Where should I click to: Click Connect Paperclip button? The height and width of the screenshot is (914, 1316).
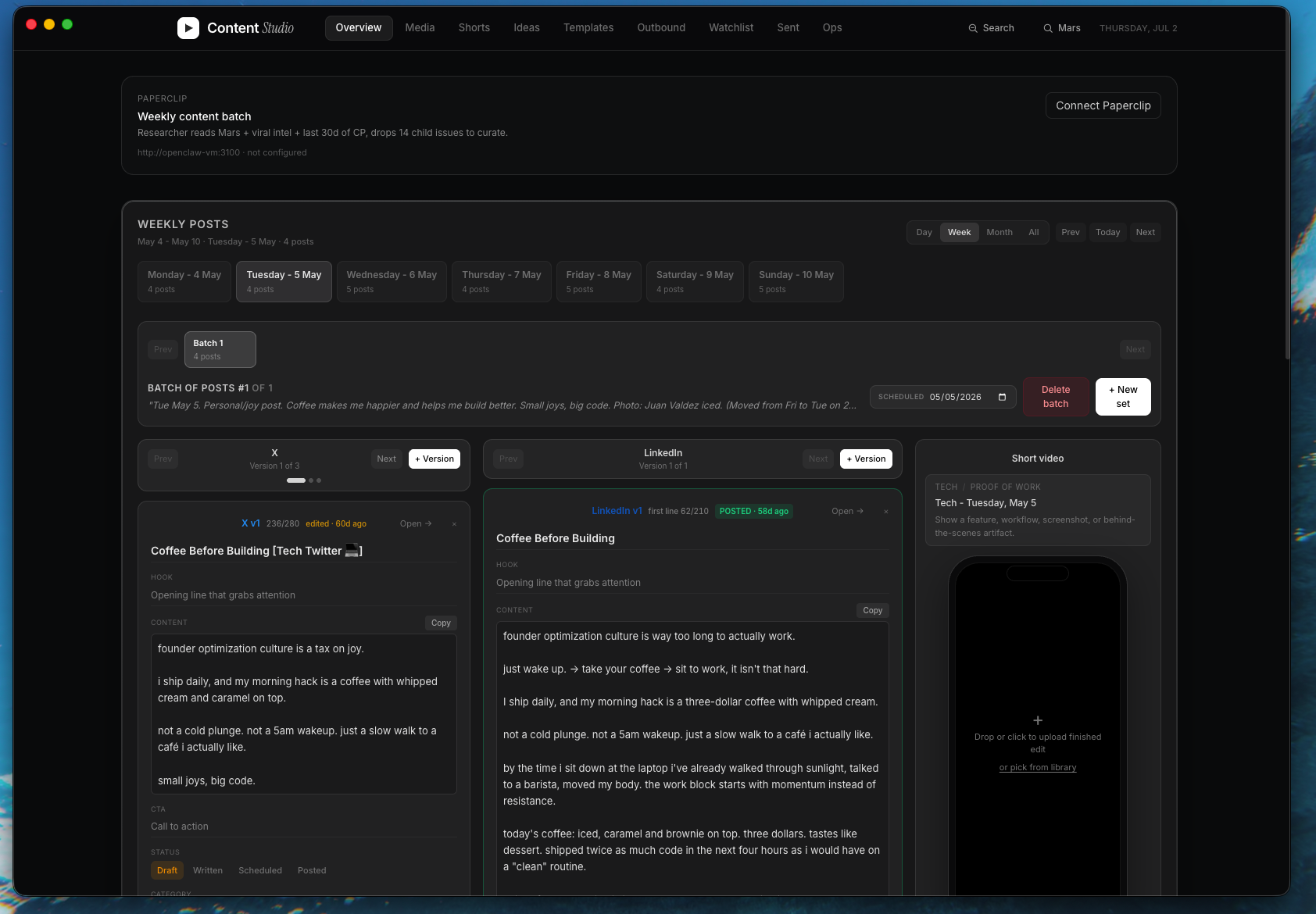[1103, 105]
